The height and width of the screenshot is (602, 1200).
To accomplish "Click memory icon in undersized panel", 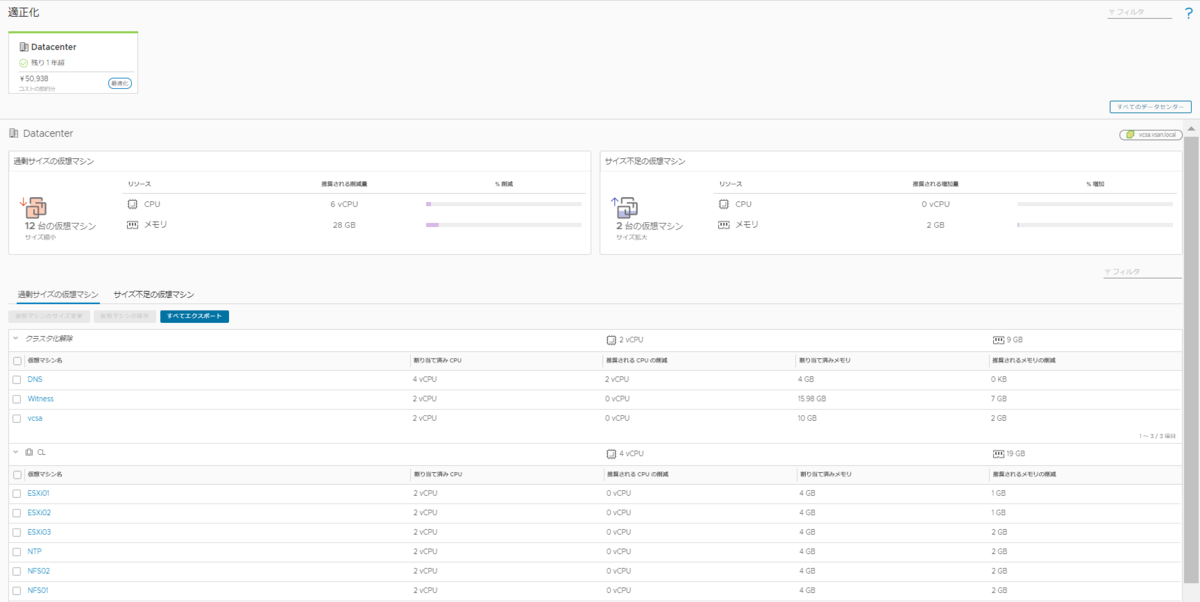I will click(724, 225).
